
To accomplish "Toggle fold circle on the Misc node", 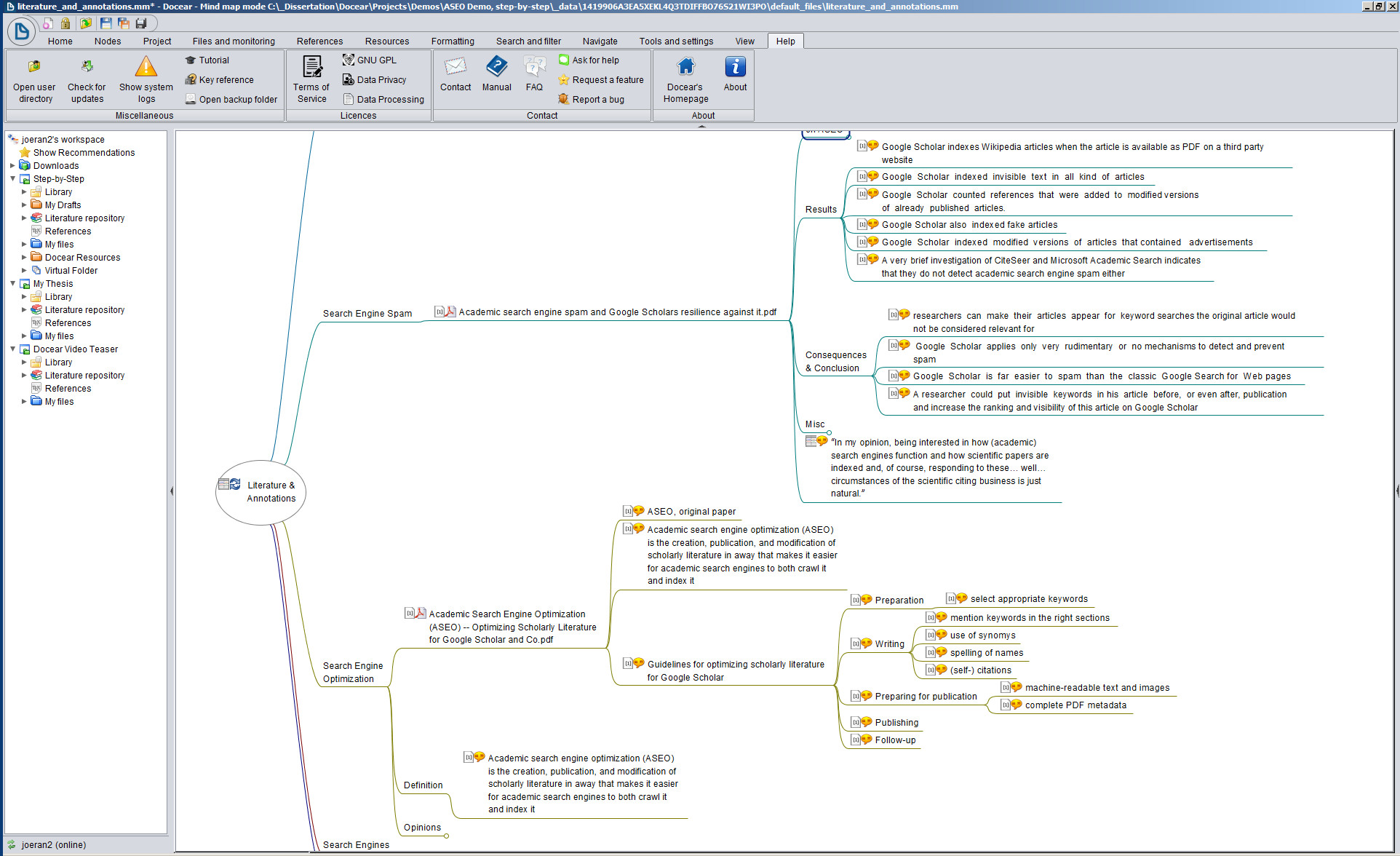I will click(829, 432).
